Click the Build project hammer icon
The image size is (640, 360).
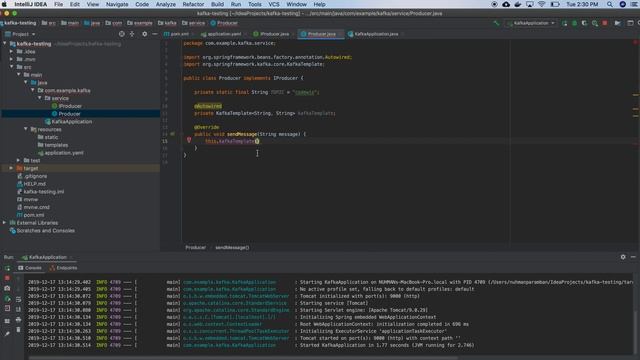pos(496,23)
